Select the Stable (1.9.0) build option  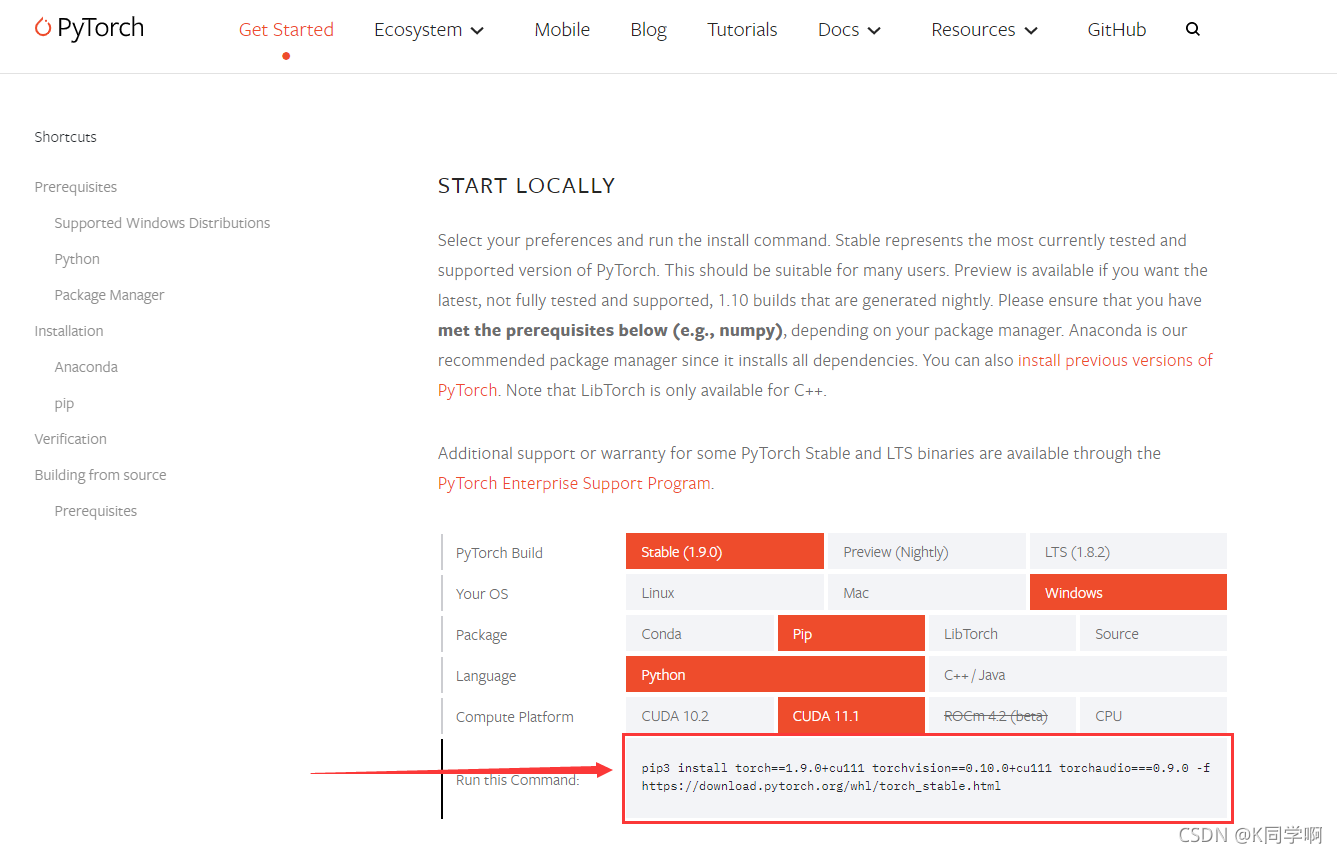pyautogui.click(x=725, y=551)
